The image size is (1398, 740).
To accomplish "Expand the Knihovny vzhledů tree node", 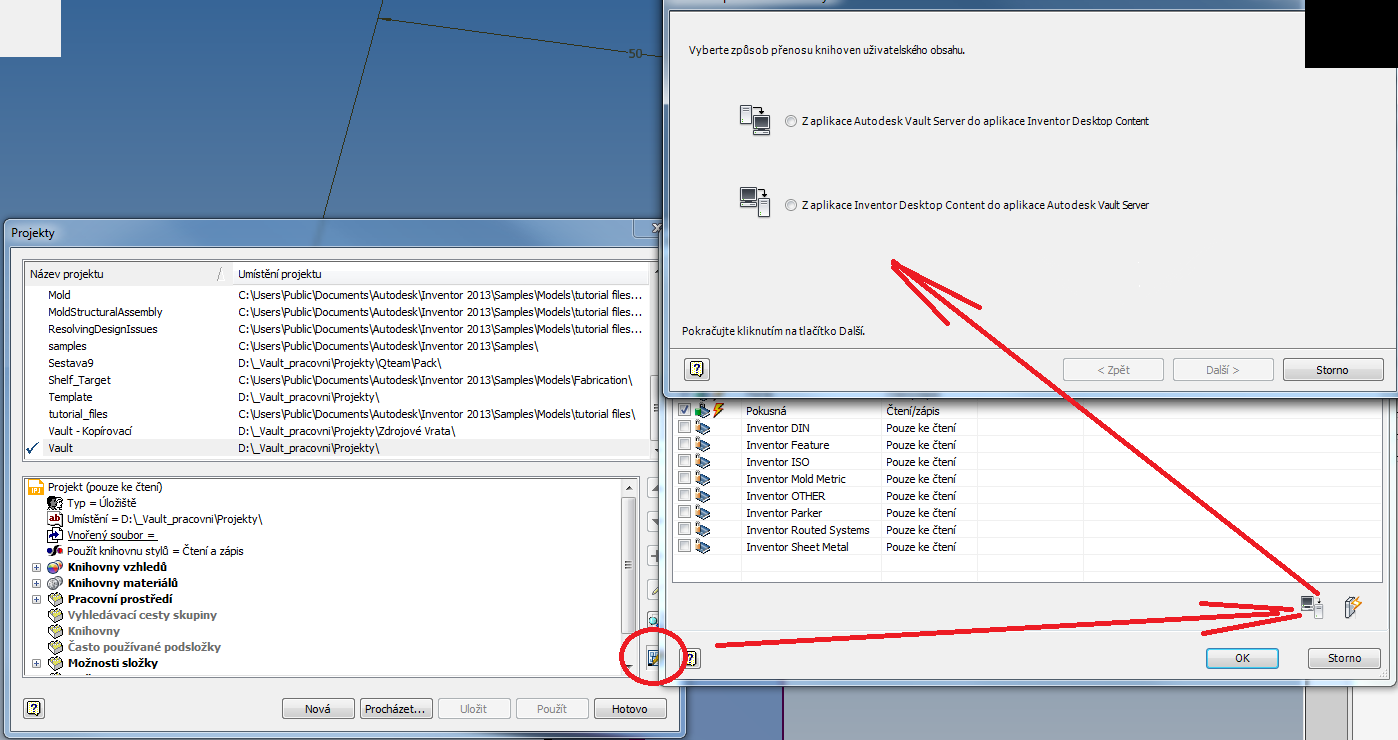I will [36, 567].
